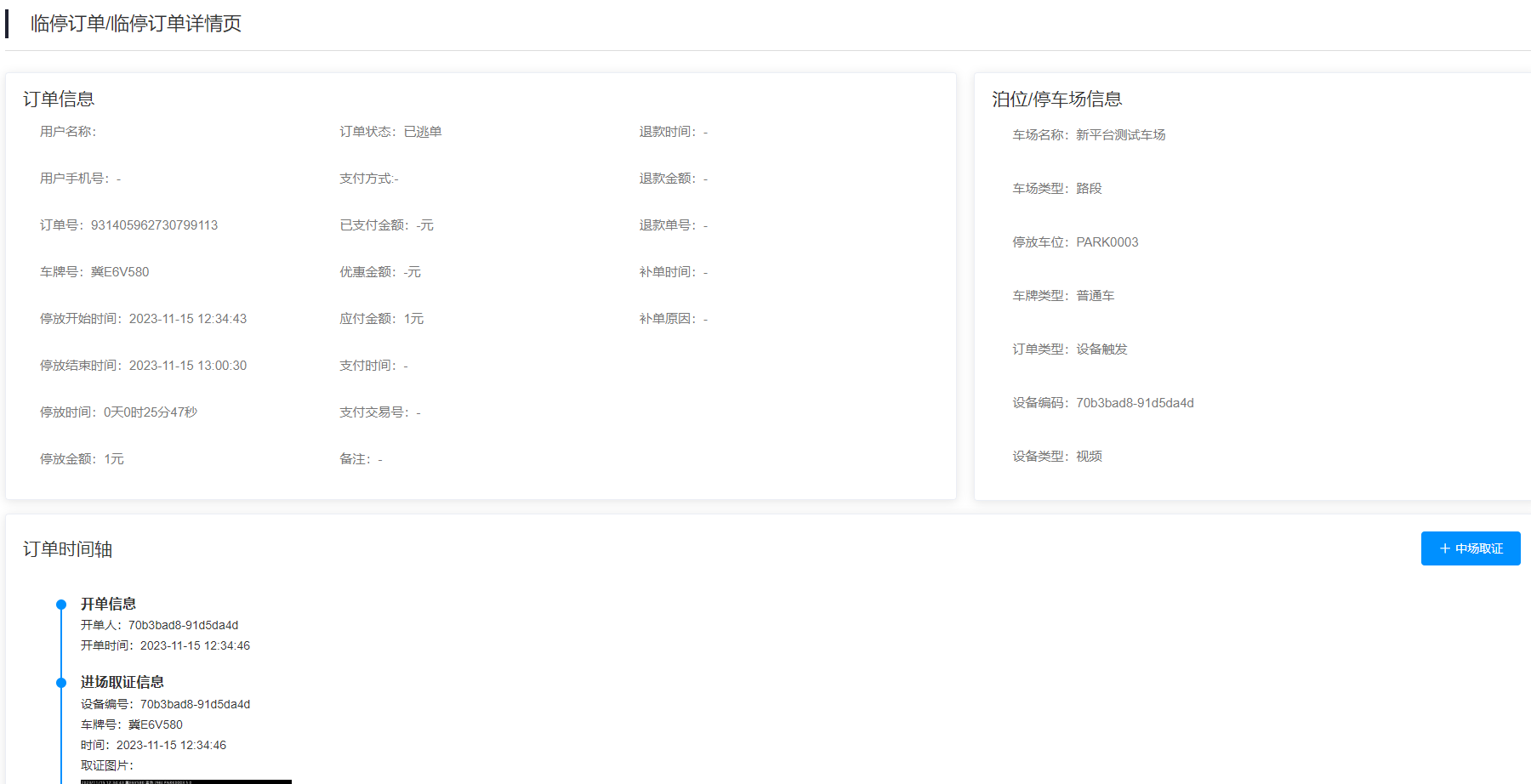Click the 进场取证信息 timeline heading
The width and height of the screenshot is (1531, 784).
[x=122, y=682]
